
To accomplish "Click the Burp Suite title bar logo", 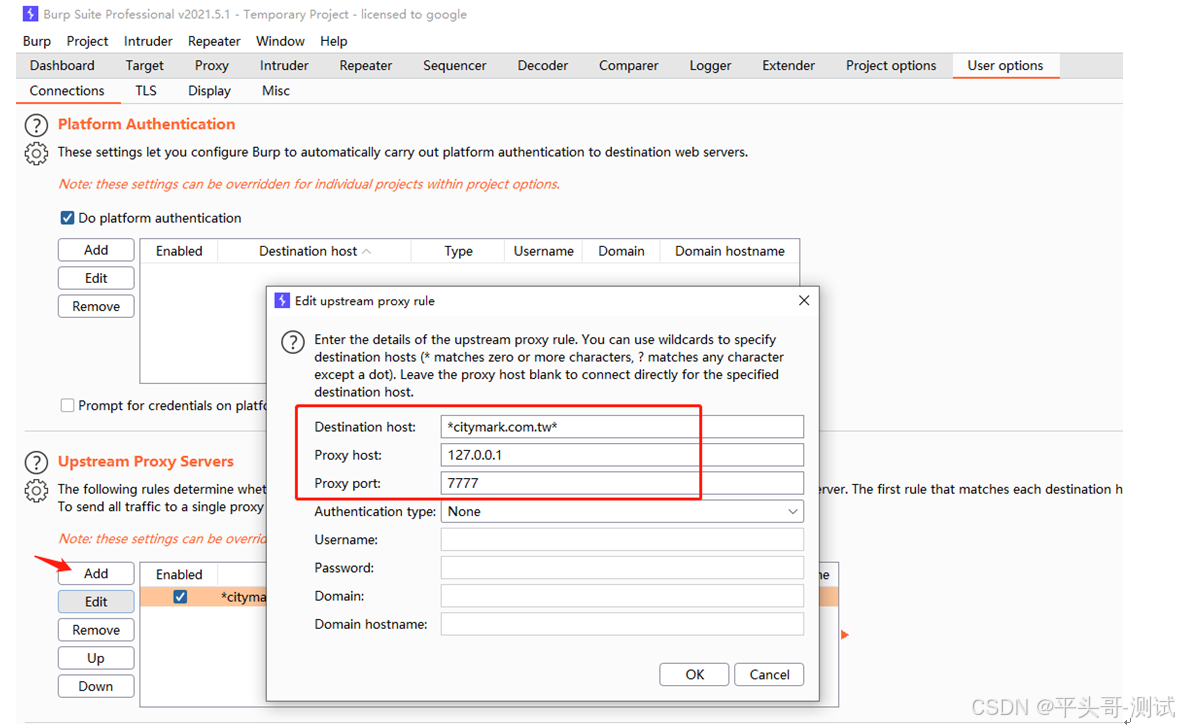I will coord(31,14).
